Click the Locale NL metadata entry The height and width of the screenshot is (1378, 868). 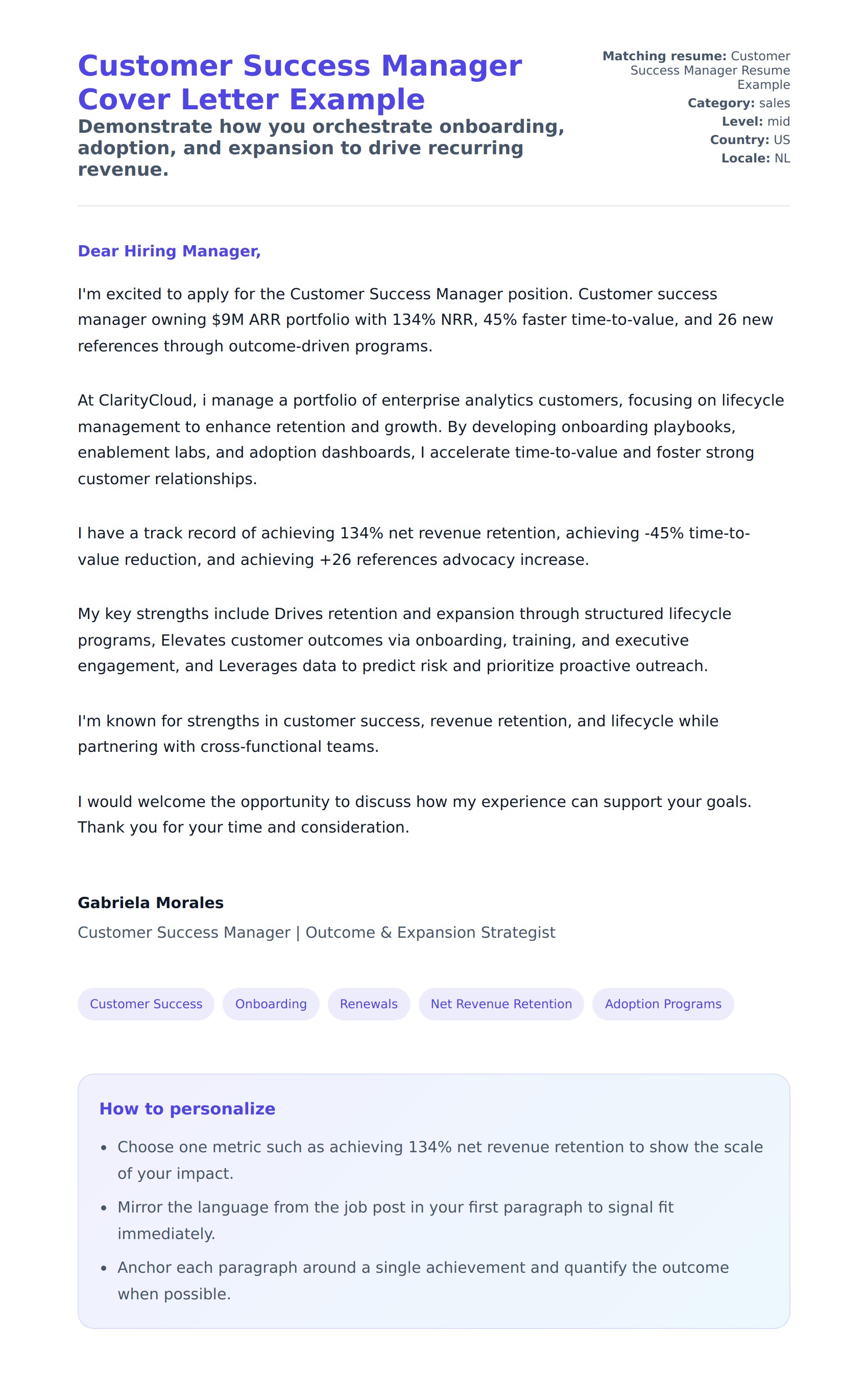point(755,158)
